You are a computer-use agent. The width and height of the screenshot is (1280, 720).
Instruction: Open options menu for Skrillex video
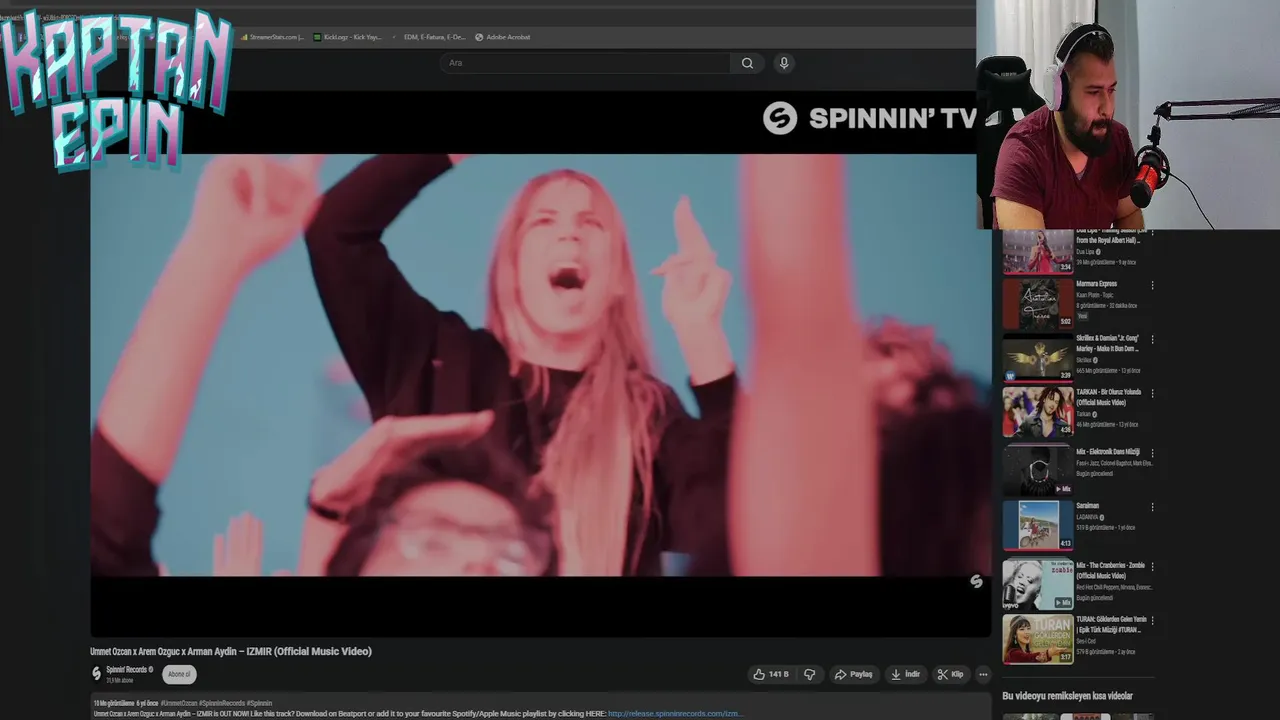(1152, 339)
